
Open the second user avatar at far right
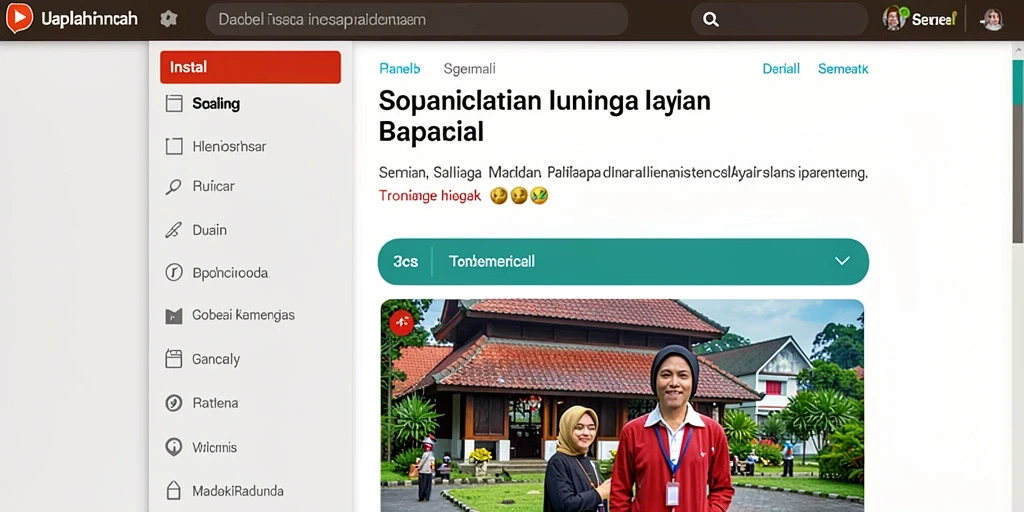pyautogui.click(x=993, y=20)
